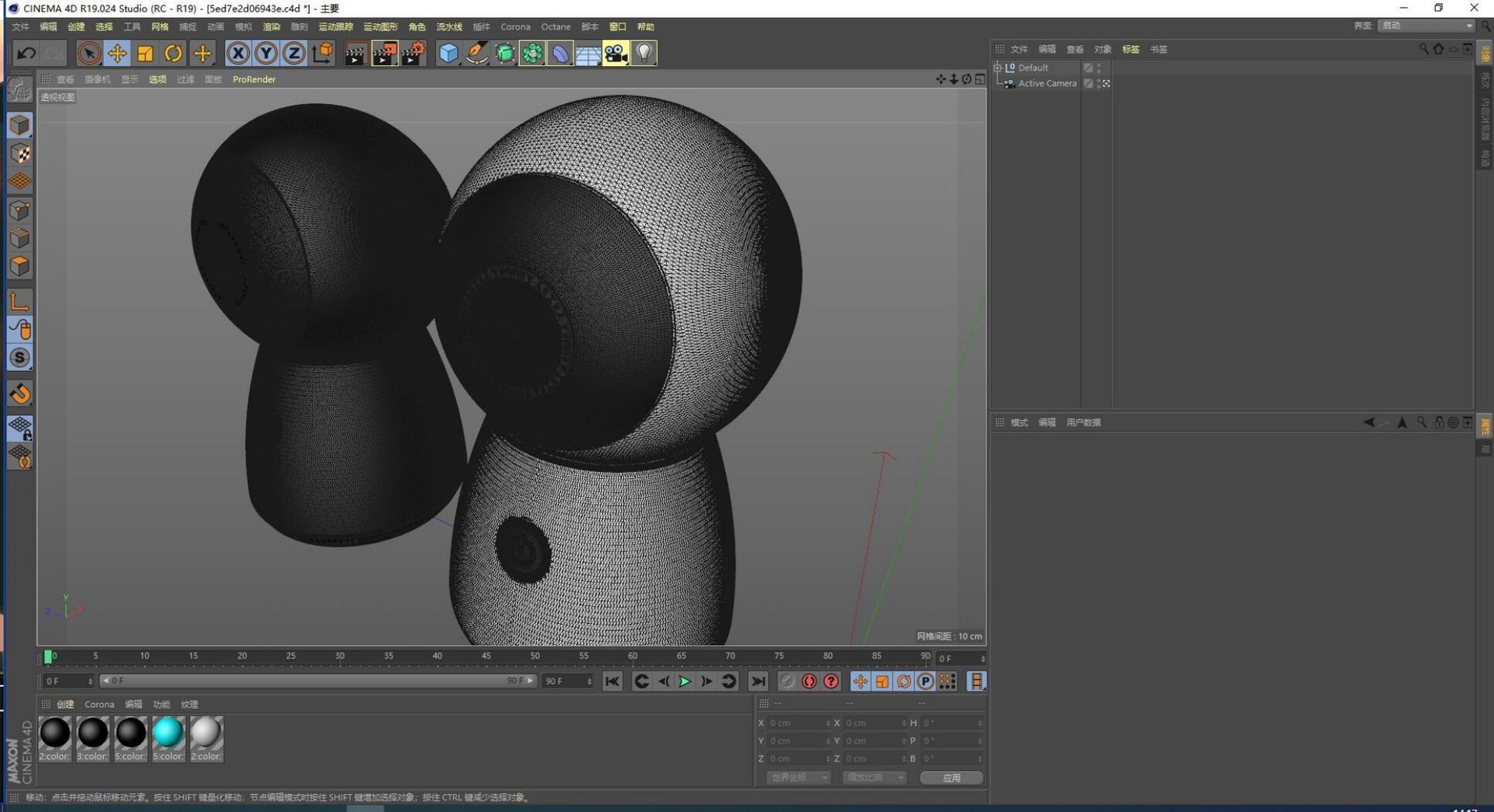Click the Light bulb object icon

point(644,54)
